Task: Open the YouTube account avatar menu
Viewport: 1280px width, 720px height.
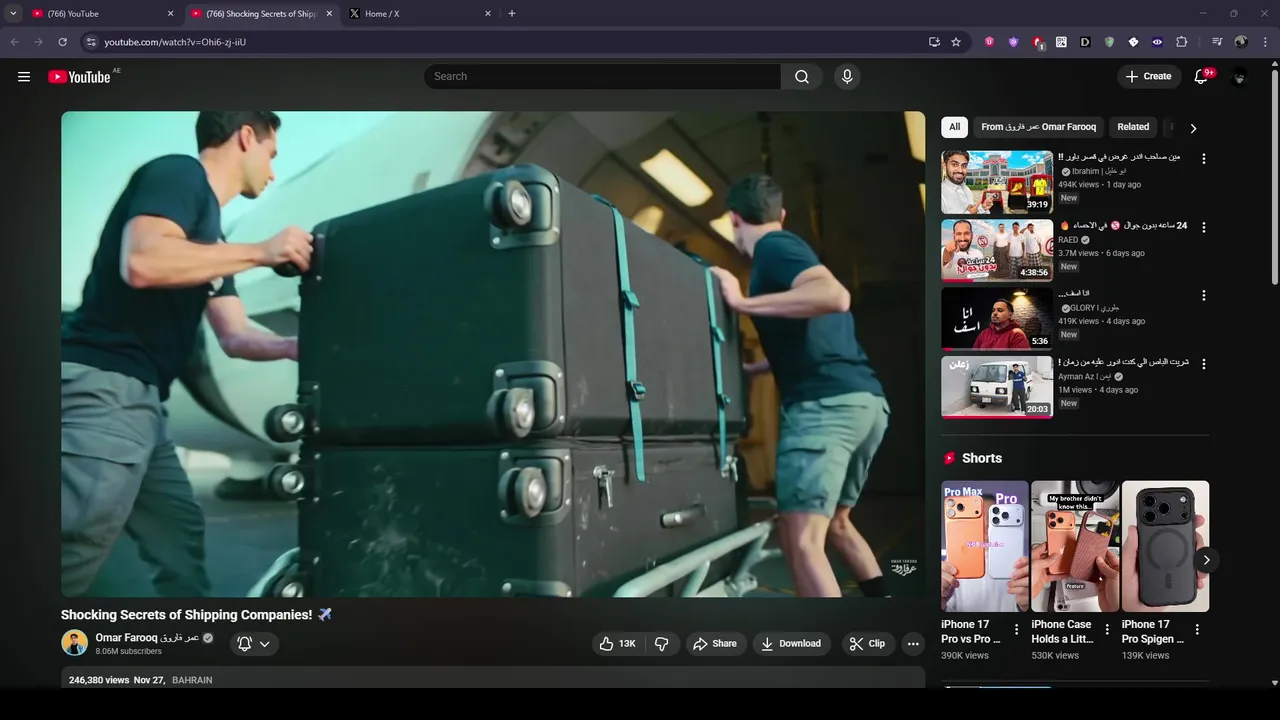Action: pos(1240,77)
